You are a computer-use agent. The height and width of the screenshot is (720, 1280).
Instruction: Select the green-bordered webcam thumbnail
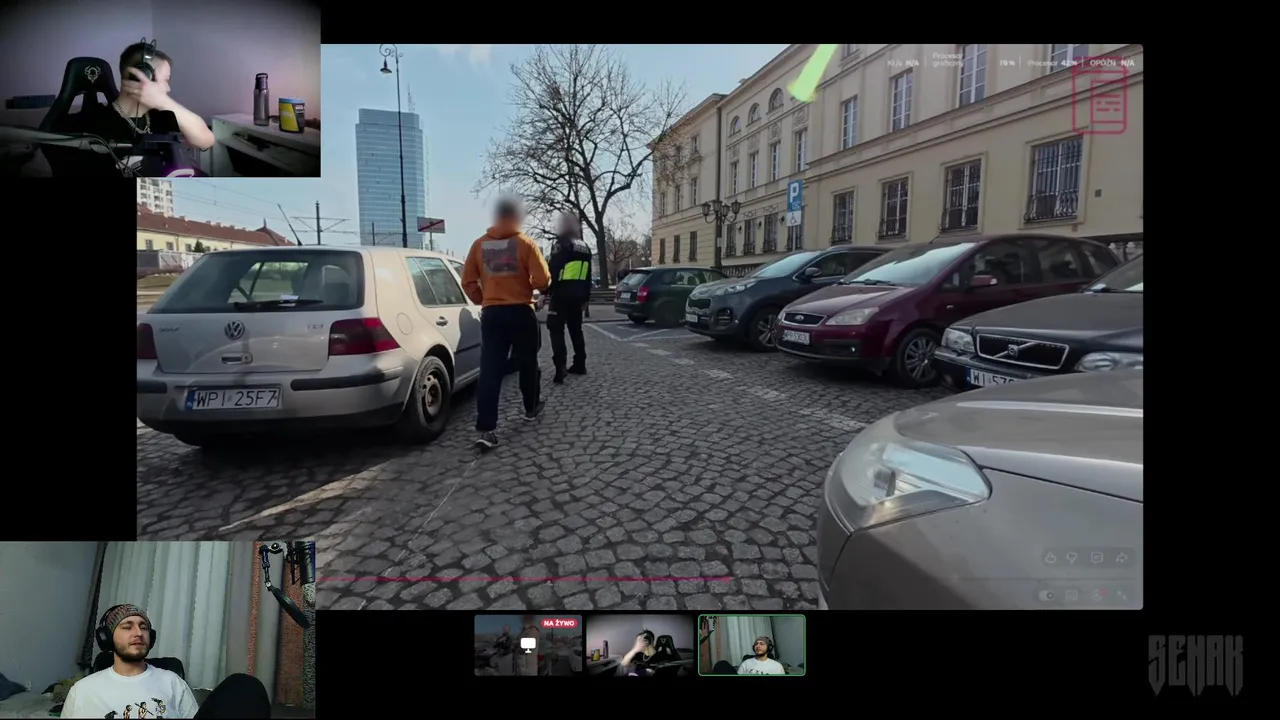pos(751,645)
